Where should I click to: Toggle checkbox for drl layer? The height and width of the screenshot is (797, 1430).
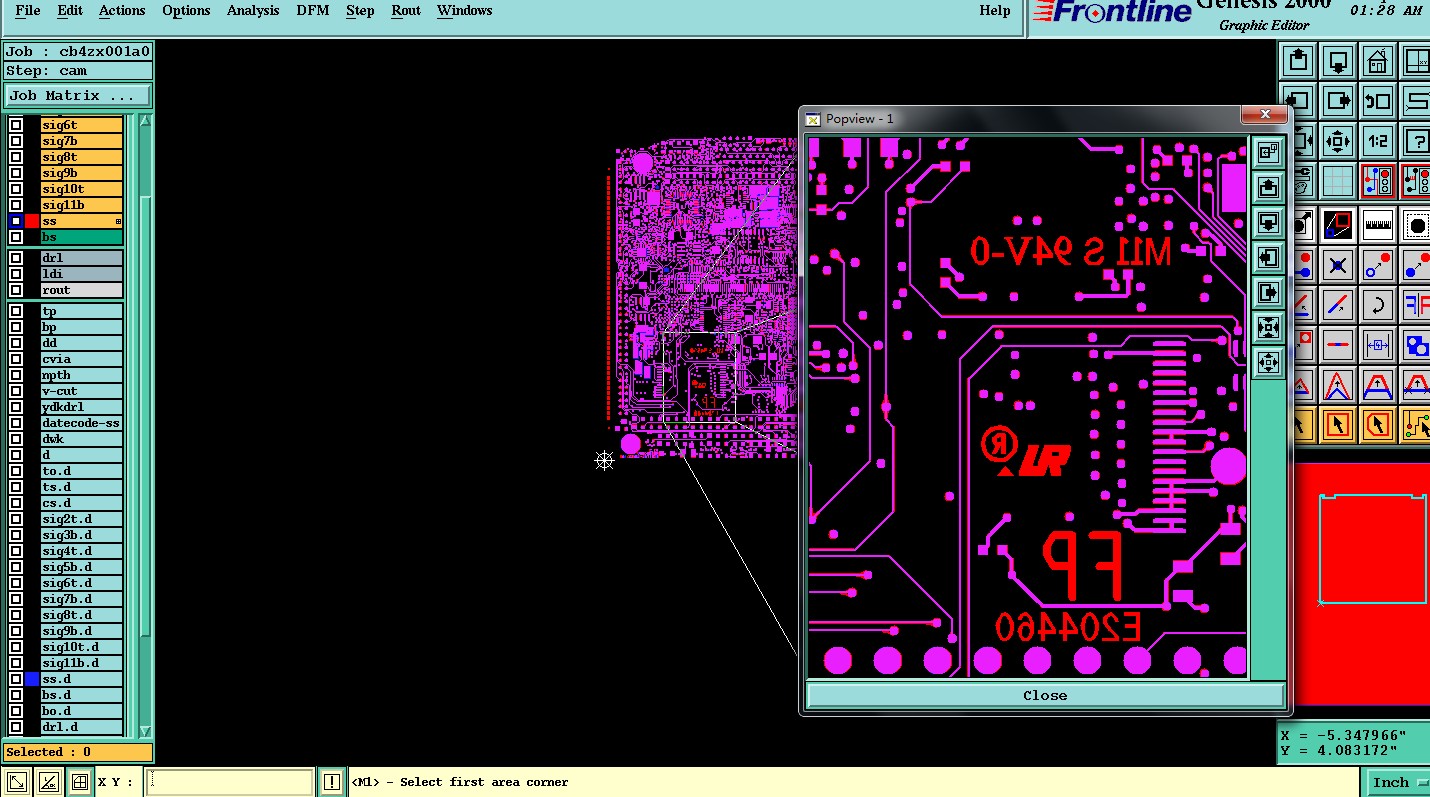pyautogui.click(x=16, y=258)
